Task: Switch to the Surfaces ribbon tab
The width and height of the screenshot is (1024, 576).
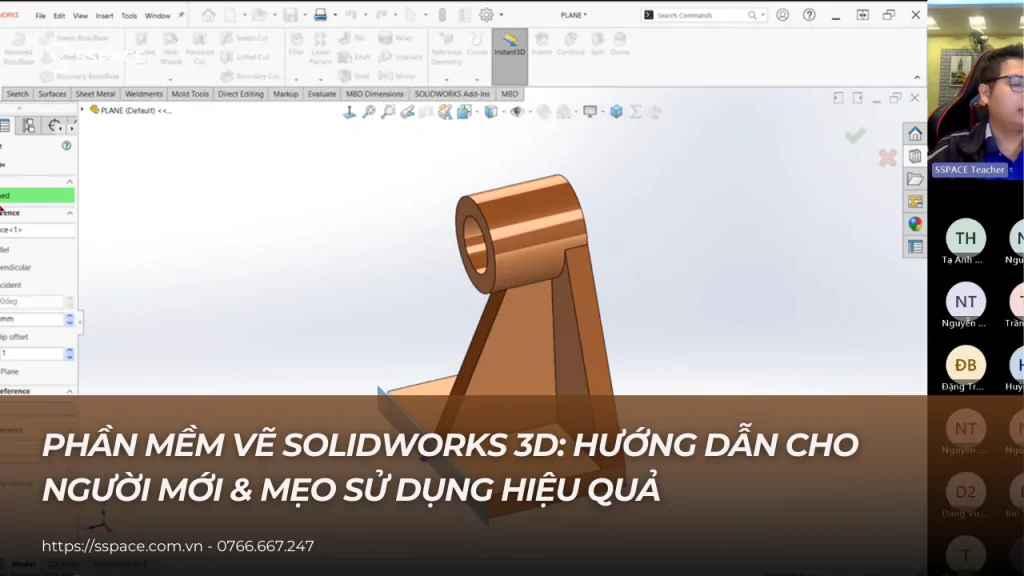Action: [52, 94]
